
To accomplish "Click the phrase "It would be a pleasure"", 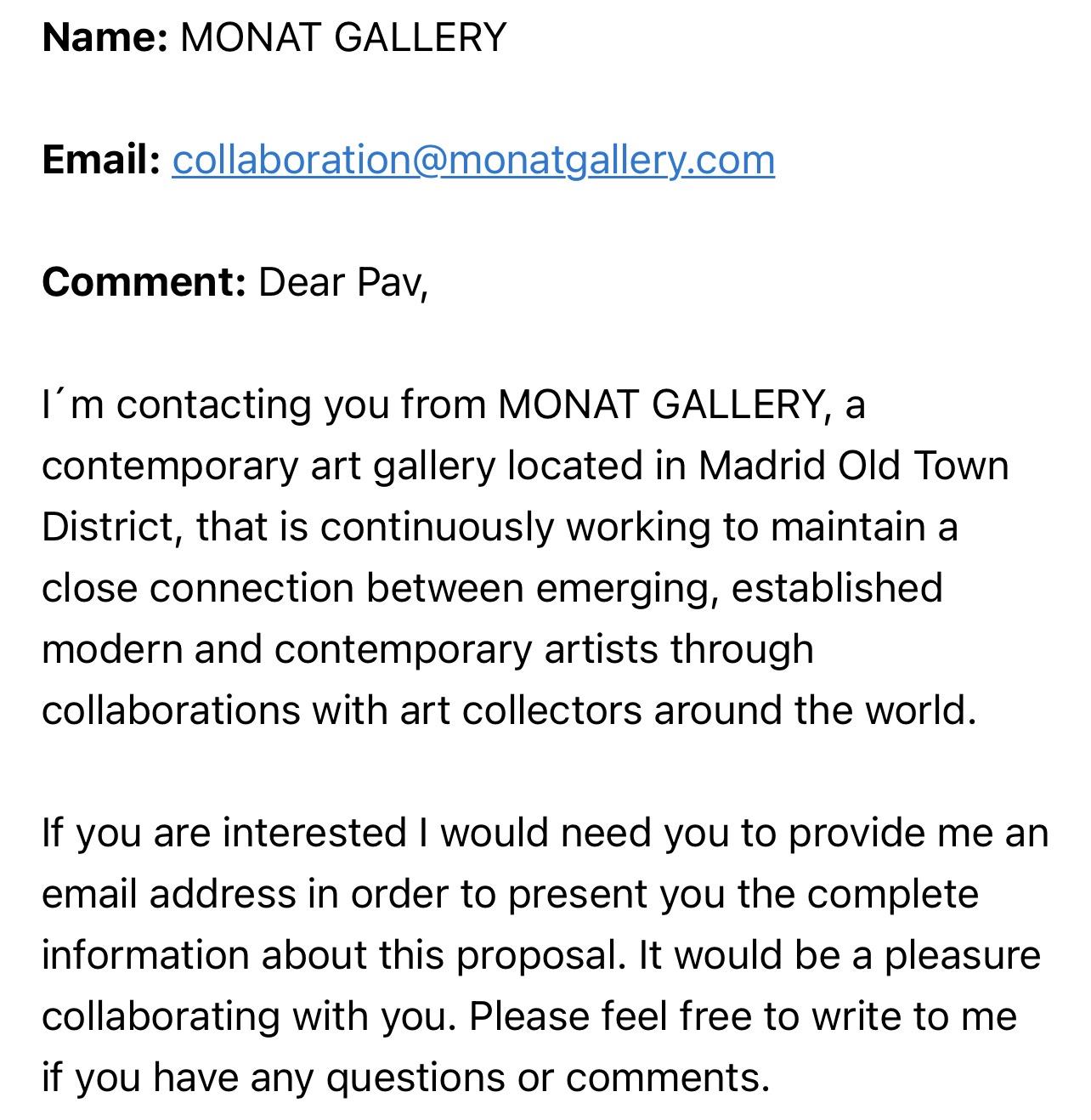I will [x=839, y=956].
